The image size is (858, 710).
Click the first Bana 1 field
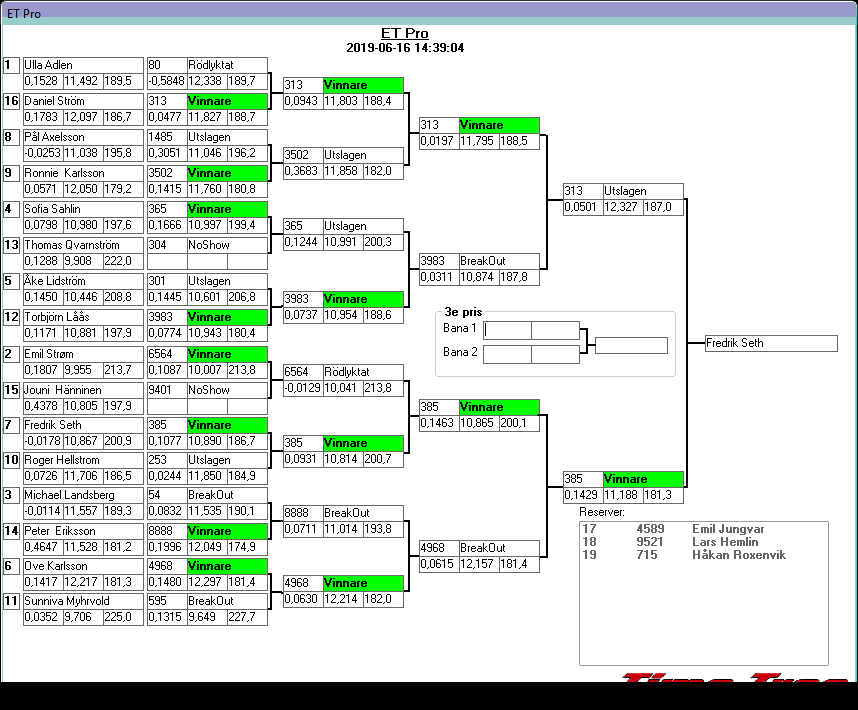pyautogui.click(x=507, y=329)
